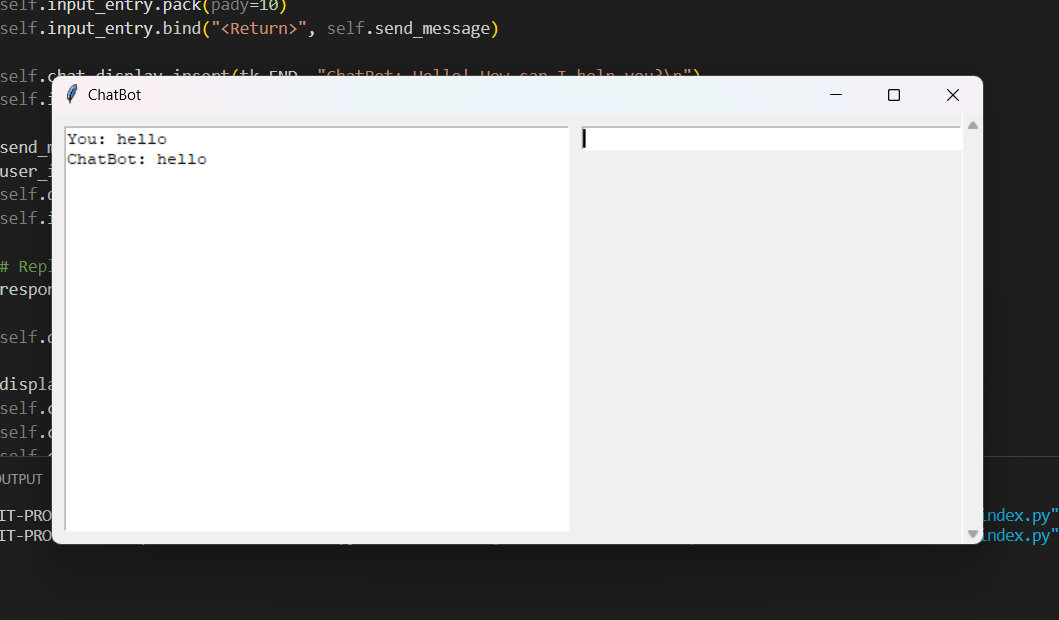This screenshot has height=620, width=1059.
Task: Click the scrollbar down arrow
Action: [972, 534]
